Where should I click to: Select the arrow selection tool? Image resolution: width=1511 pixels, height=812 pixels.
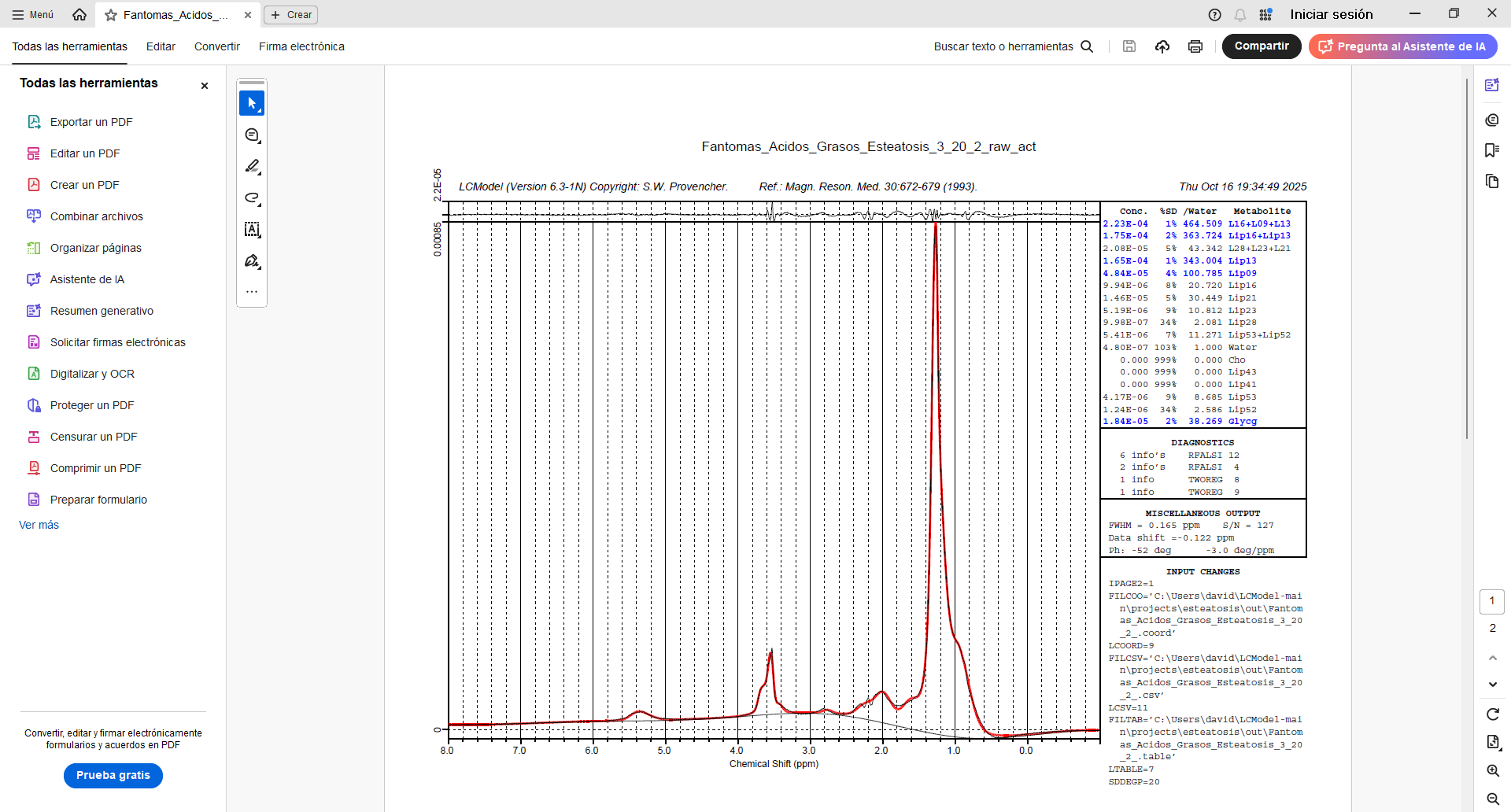coord(252,103)
